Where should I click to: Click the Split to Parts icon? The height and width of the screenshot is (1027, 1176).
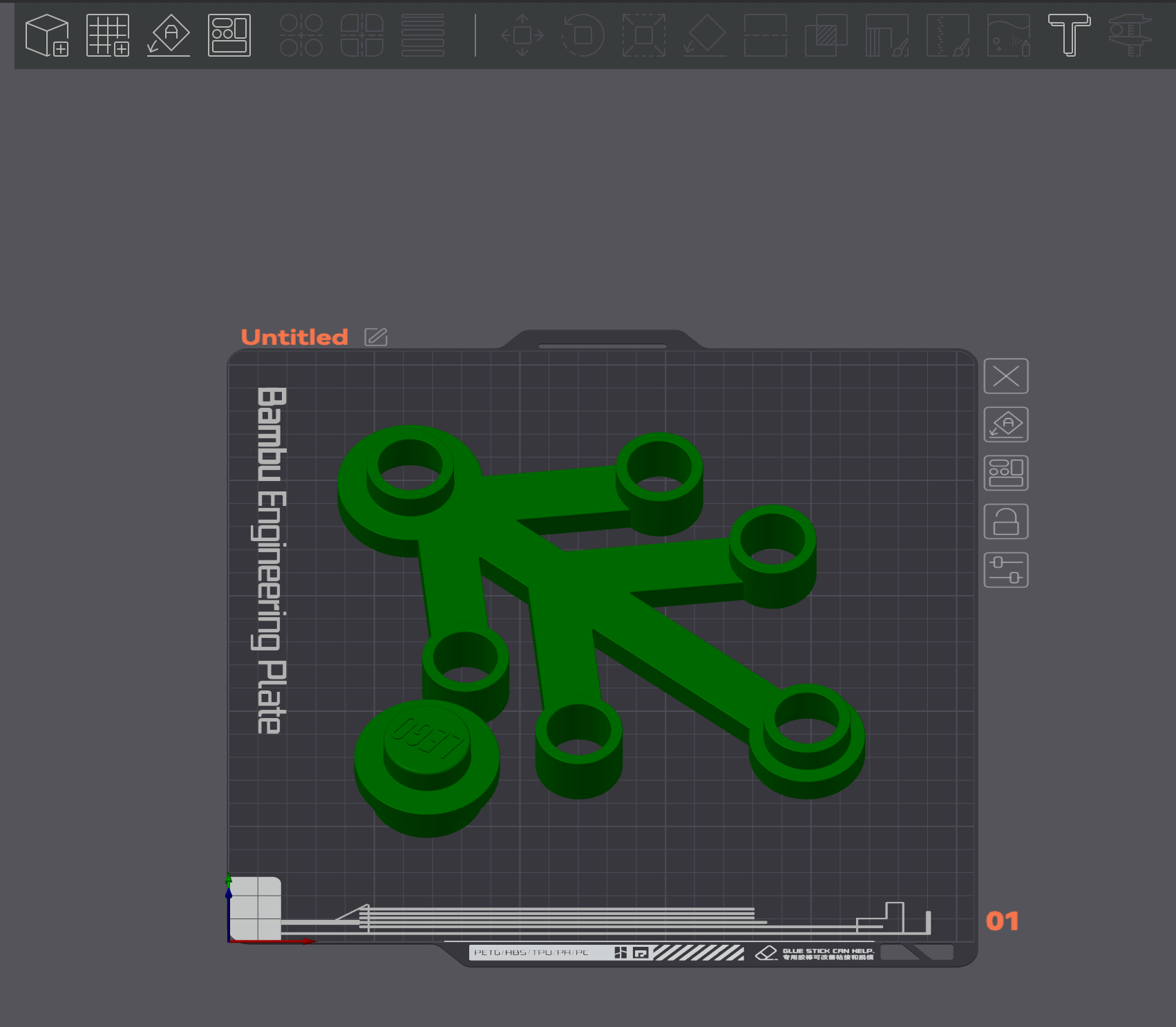coord(362,35)
